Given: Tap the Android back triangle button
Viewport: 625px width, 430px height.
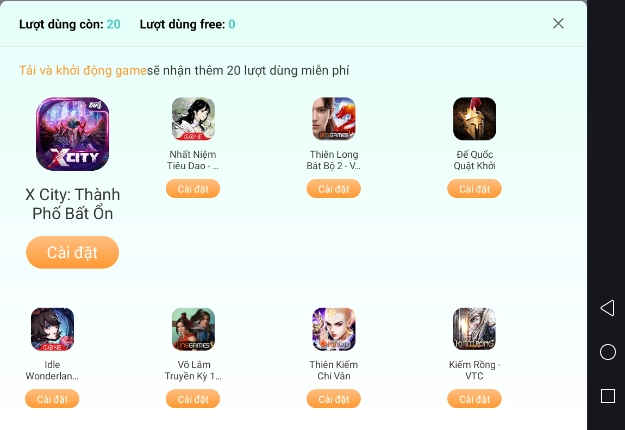Looking at the screenshot, I should (x=607, y=308).
